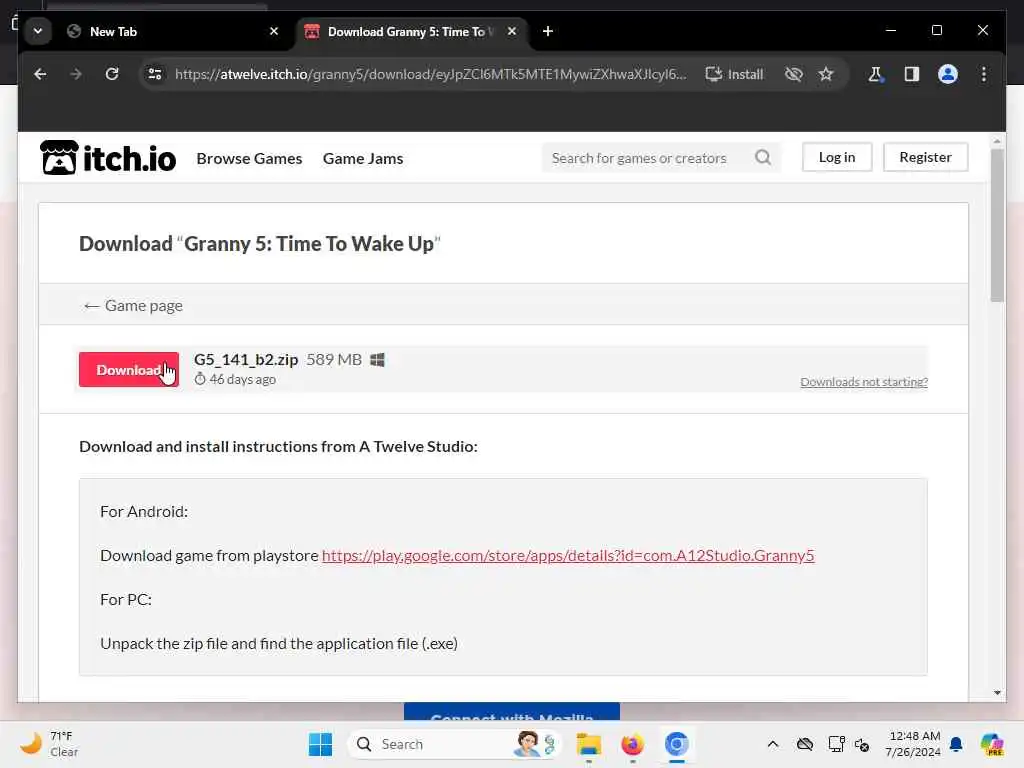The image size is (1024, 768).
Task: Bookmark this page with the star icon
Action: [826, 74]
